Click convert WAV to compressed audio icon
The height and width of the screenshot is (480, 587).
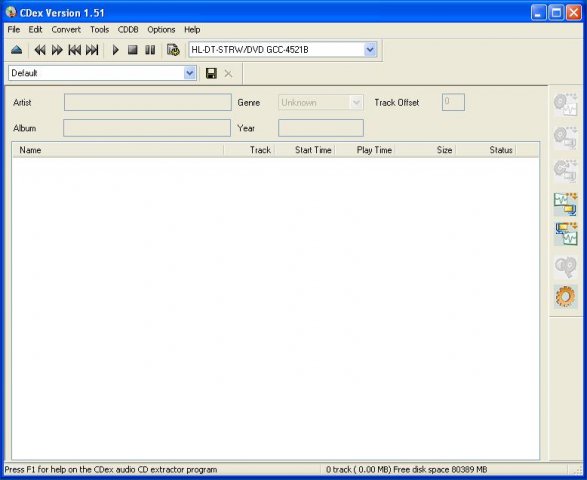click(x=565, y=204)
